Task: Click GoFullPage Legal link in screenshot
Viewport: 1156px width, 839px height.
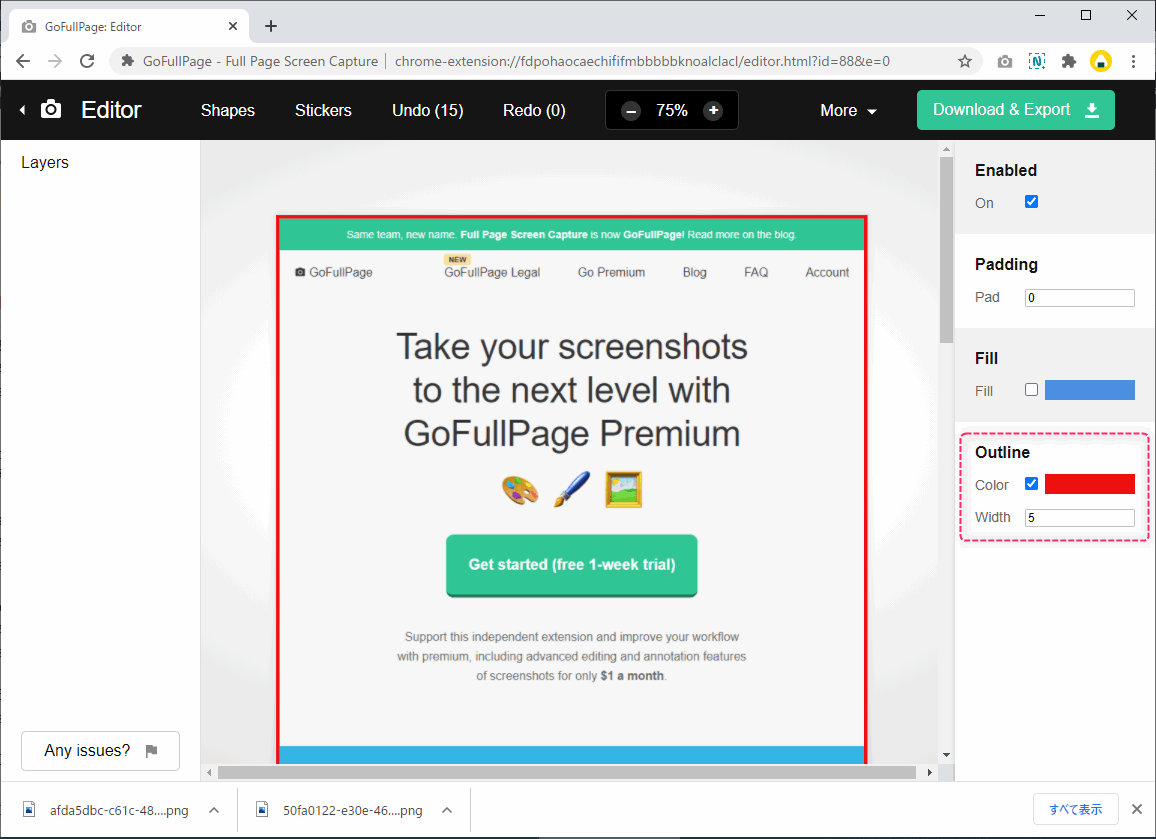Action: pos(492,272)
